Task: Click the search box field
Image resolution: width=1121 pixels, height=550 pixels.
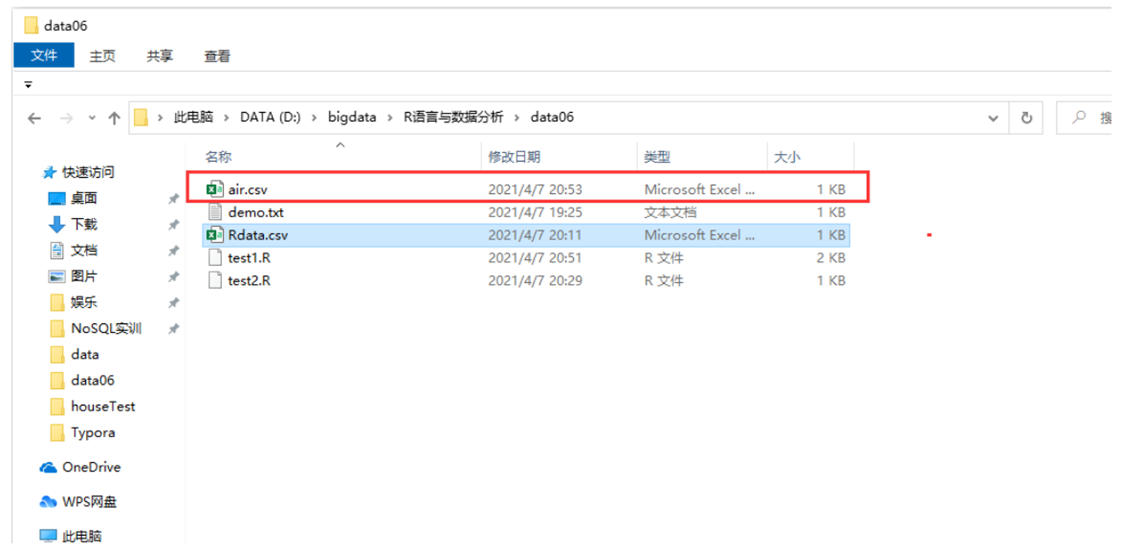Action: pos(1084,119)
